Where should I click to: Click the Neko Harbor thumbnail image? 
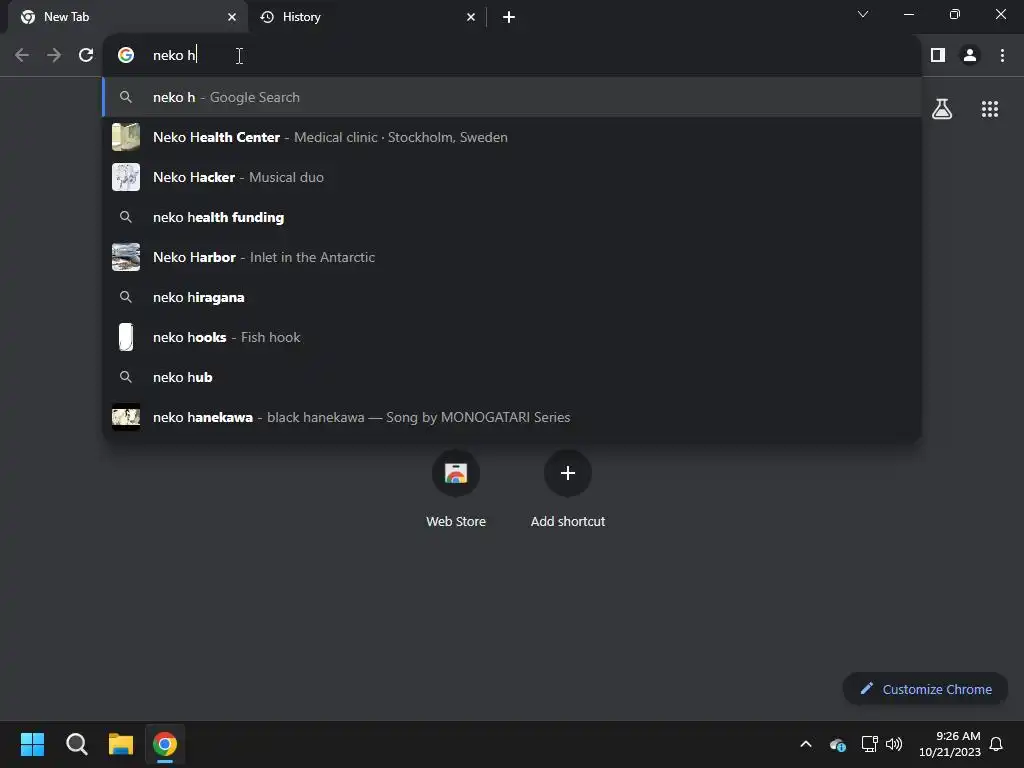point(126,257)
